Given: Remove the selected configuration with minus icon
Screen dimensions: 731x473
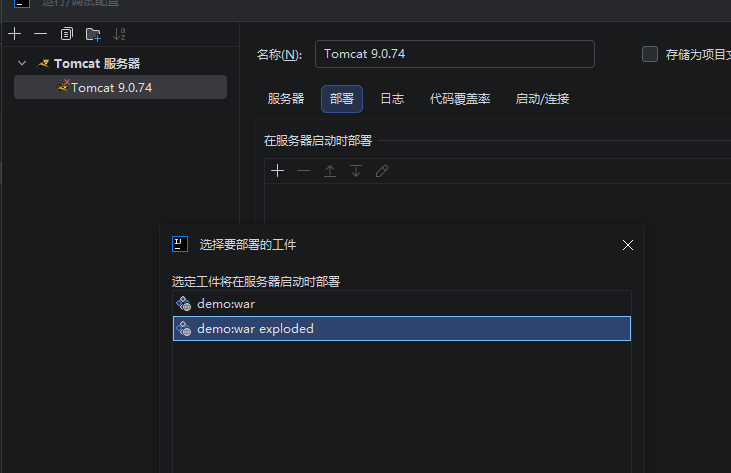Looking at the screenshot, I should (41, 34).
